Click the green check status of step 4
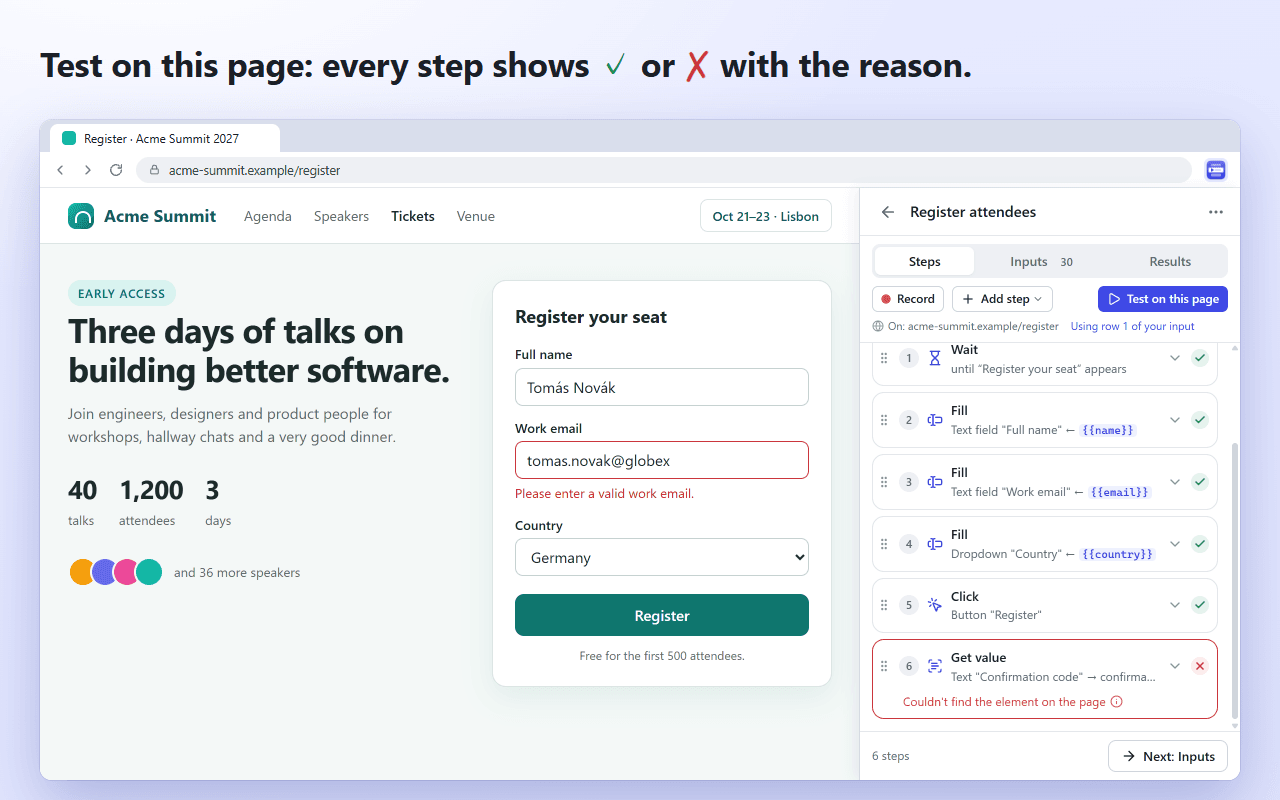 tap(1200, 544)
